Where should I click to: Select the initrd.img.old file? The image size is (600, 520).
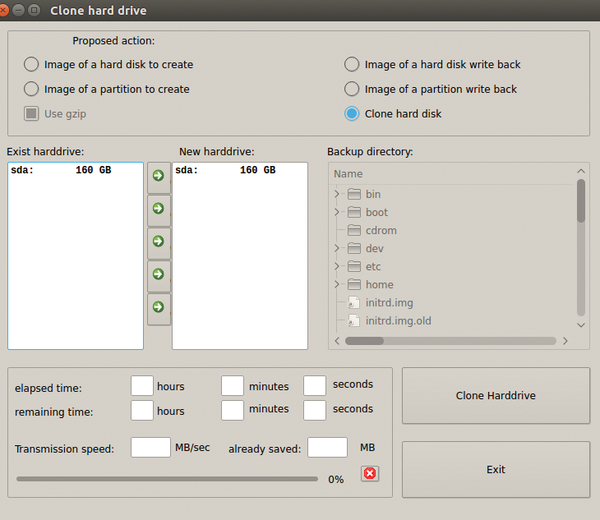[x=397, y=321]
